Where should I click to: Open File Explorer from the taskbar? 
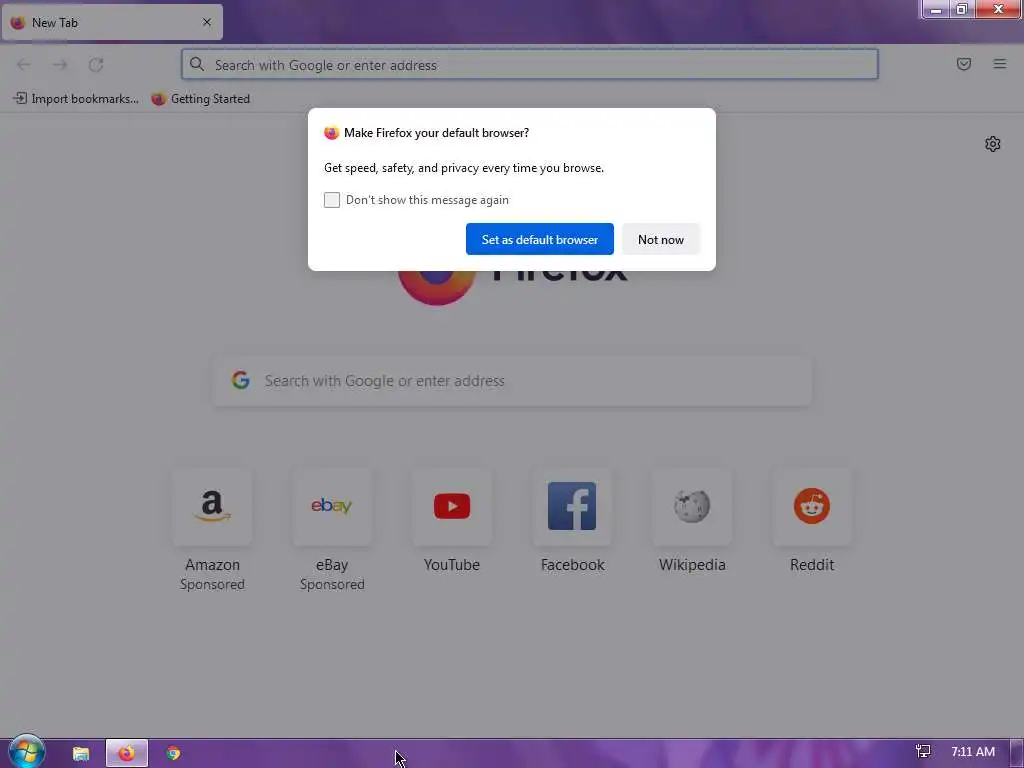(81, 754)
